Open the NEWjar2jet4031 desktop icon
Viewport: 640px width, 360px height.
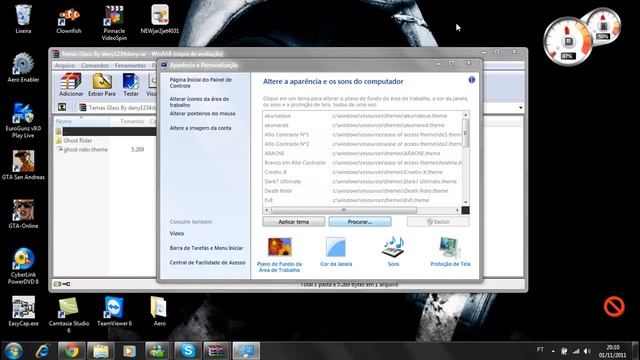pos(160,19)
